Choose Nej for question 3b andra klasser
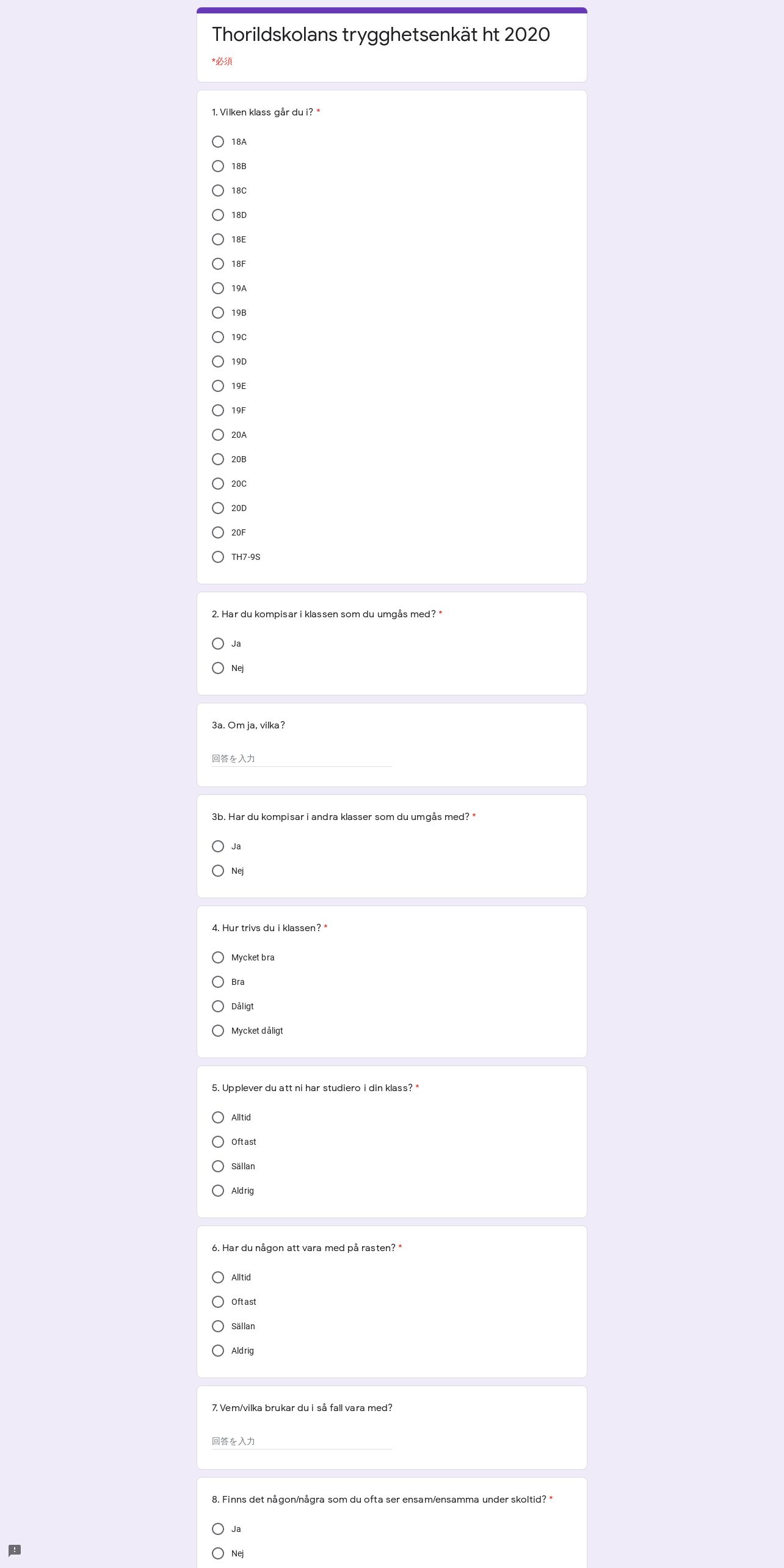 pos(218,871)
